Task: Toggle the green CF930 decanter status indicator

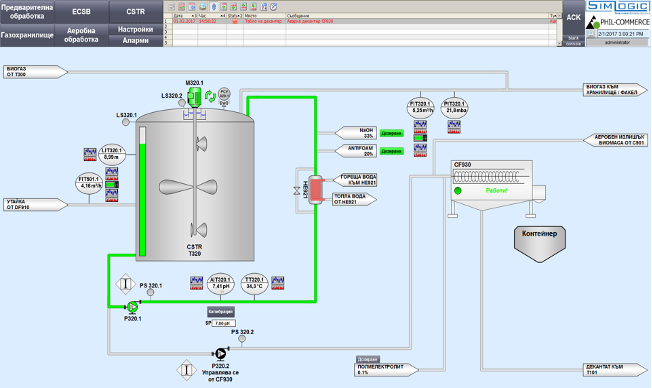Action: point(458,191)
